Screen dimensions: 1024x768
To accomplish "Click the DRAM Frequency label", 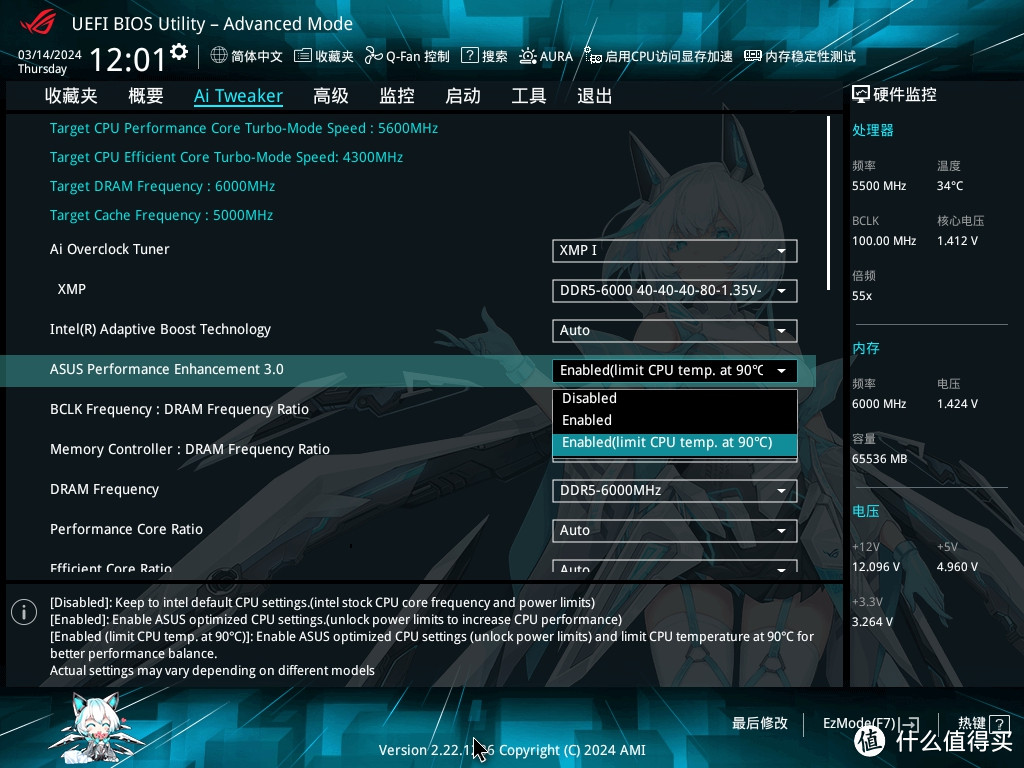I will 104,490.
